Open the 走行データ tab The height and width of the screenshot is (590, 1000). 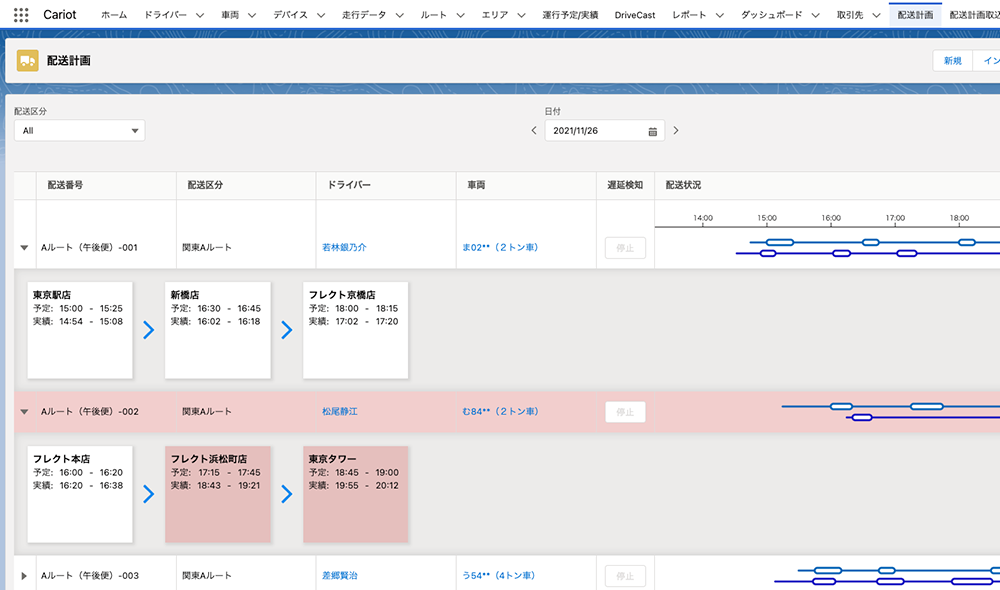click(x=364, y=15)
